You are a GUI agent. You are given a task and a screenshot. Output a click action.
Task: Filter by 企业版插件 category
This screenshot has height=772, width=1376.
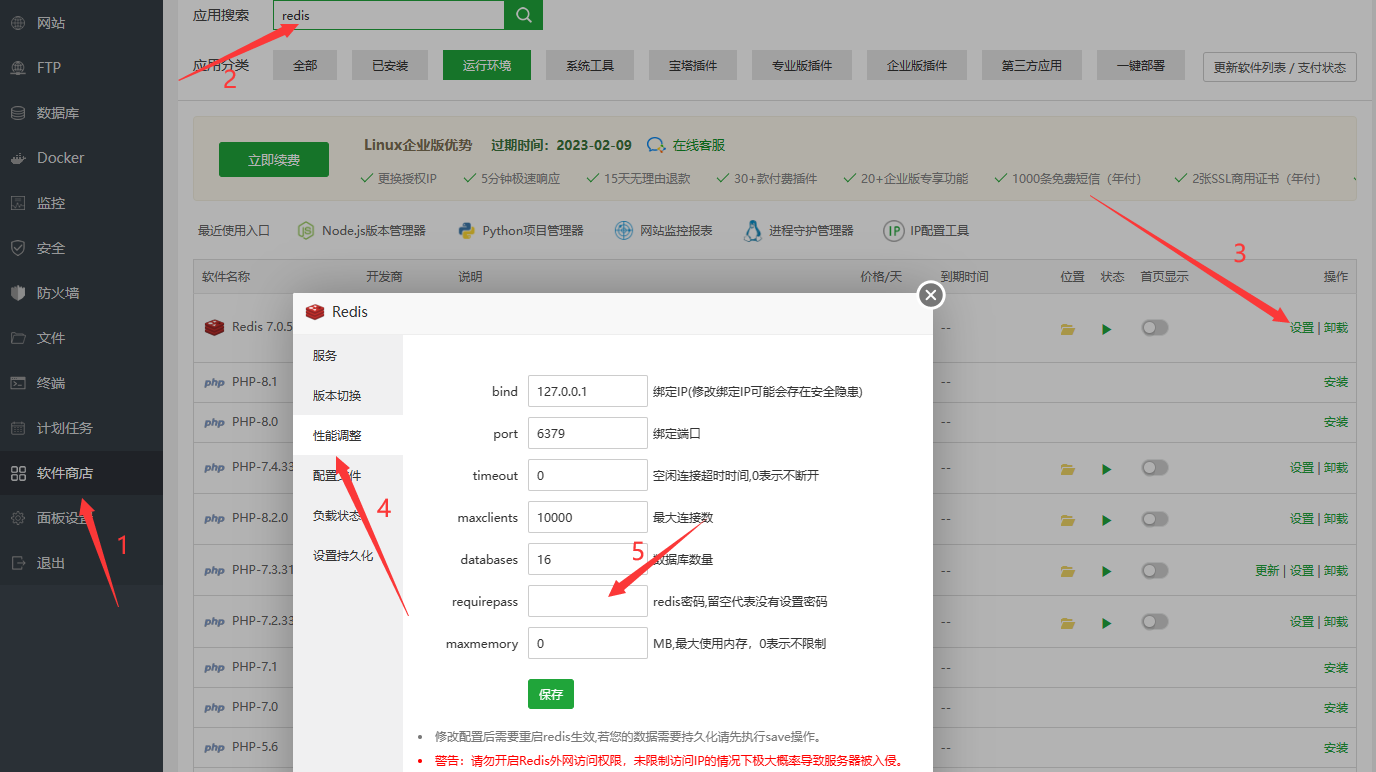[x=917, y=65]
